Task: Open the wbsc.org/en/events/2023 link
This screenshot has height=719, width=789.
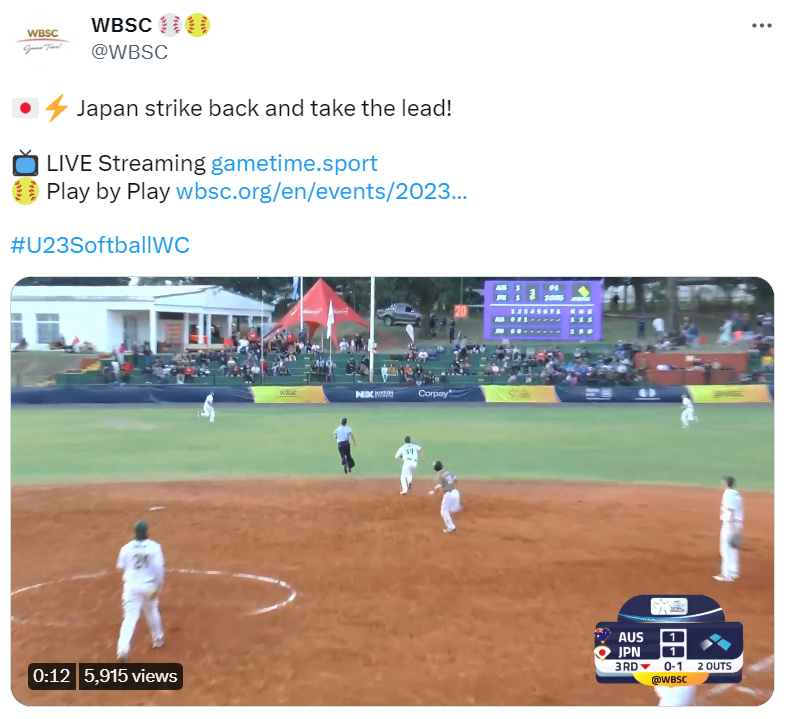Action: (322, 191)
